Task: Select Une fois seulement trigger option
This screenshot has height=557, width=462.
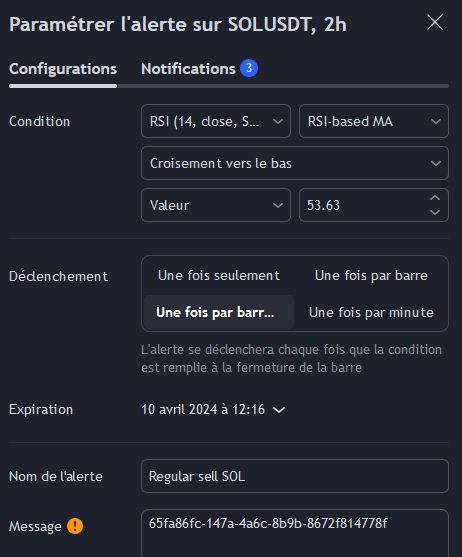Action: (219, 275)
